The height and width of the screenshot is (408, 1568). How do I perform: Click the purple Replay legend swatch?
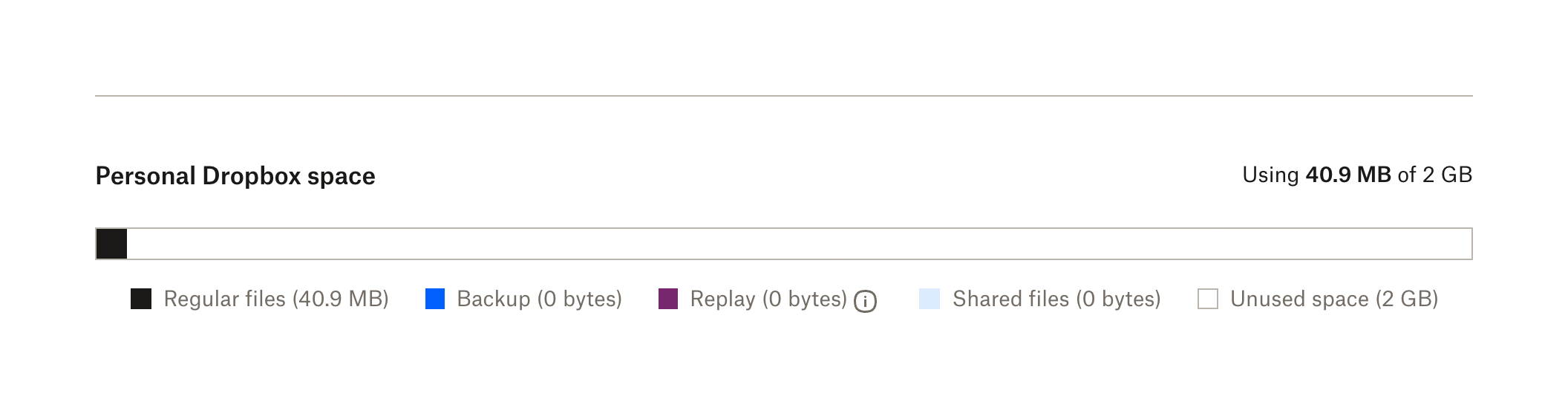point(668,299)
